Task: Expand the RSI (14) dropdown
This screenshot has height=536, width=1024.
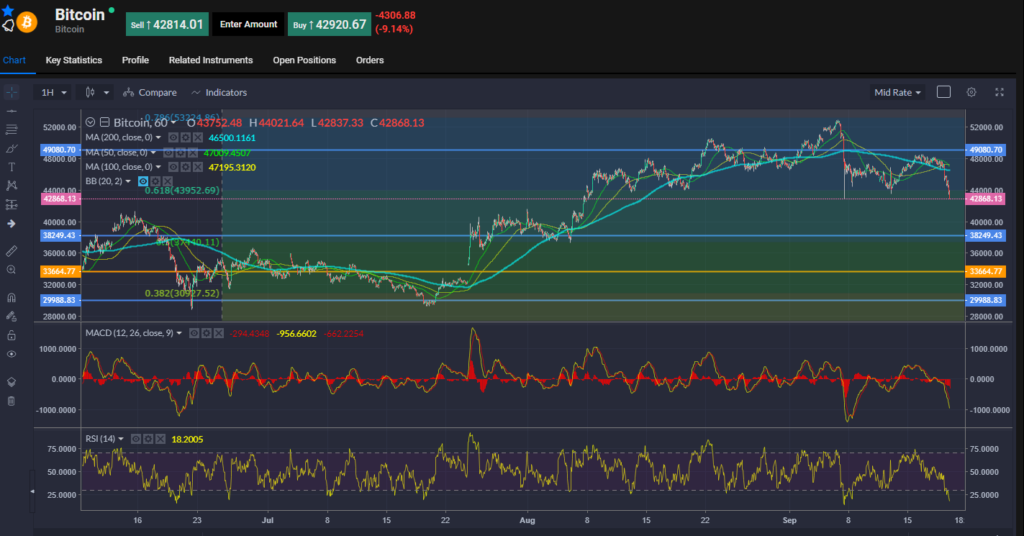Action: click(x=121, y=439)
